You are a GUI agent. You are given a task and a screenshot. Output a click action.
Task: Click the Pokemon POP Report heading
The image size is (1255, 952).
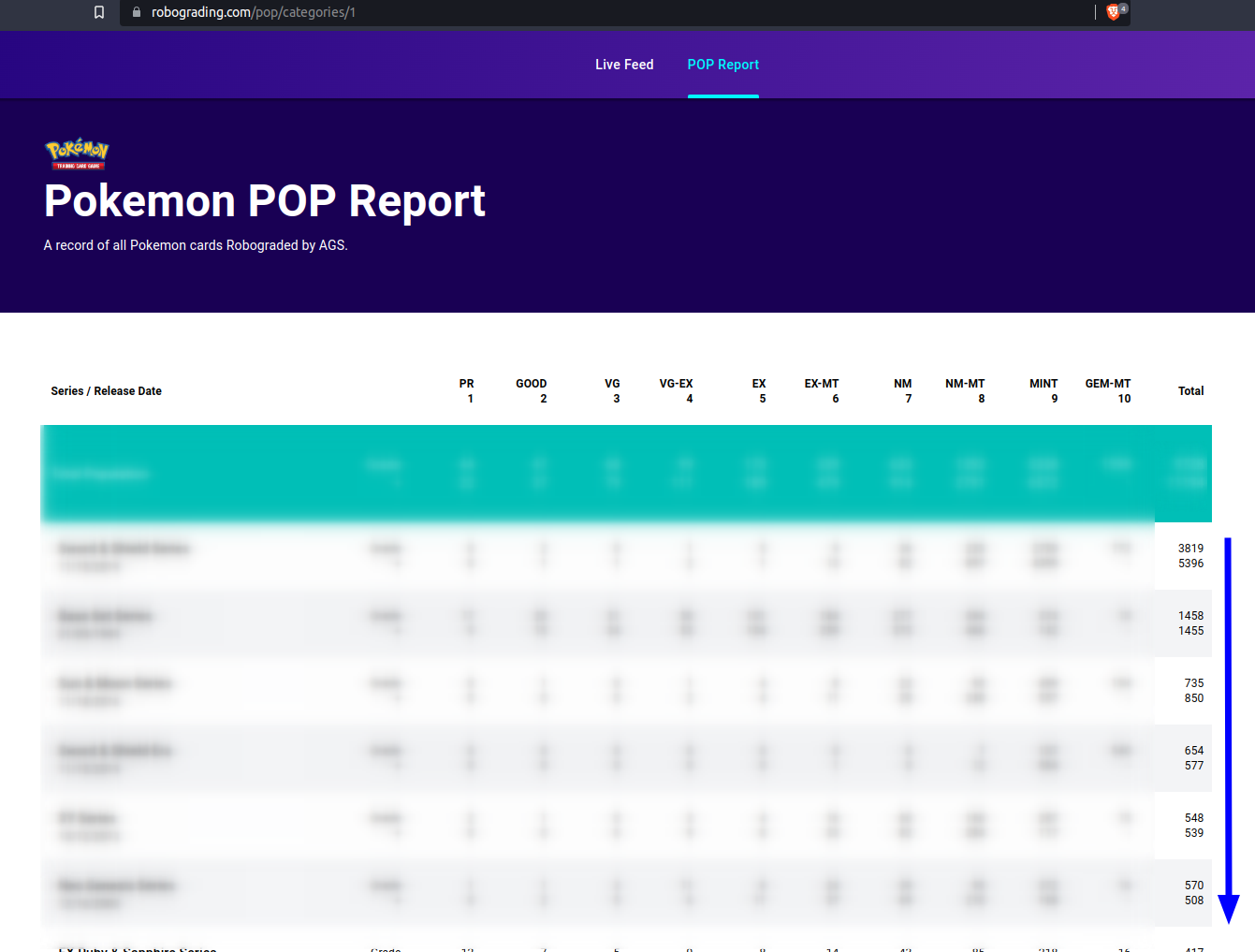265,201
